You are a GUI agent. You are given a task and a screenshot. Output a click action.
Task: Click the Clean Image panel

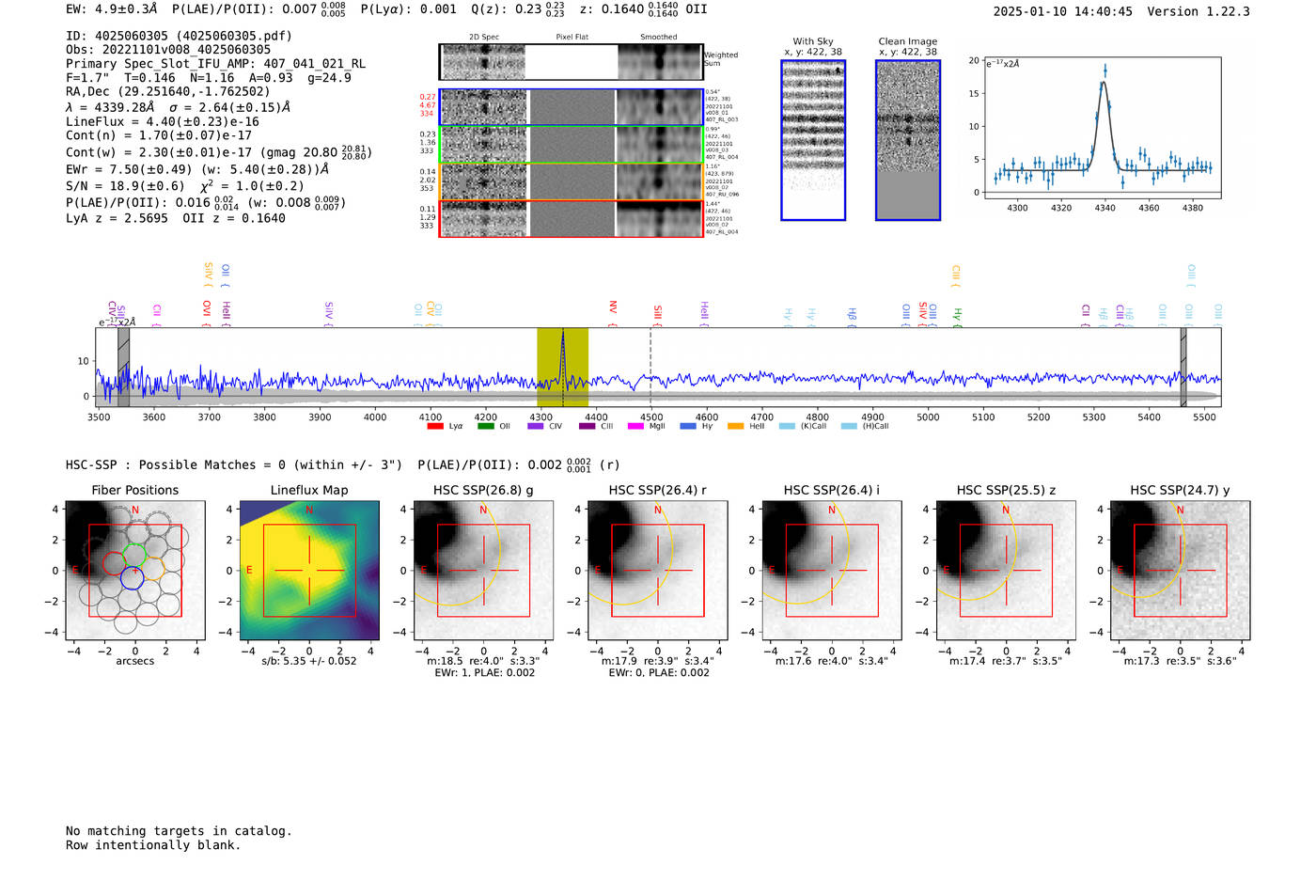pyautogui.click(x=908, y=140)
